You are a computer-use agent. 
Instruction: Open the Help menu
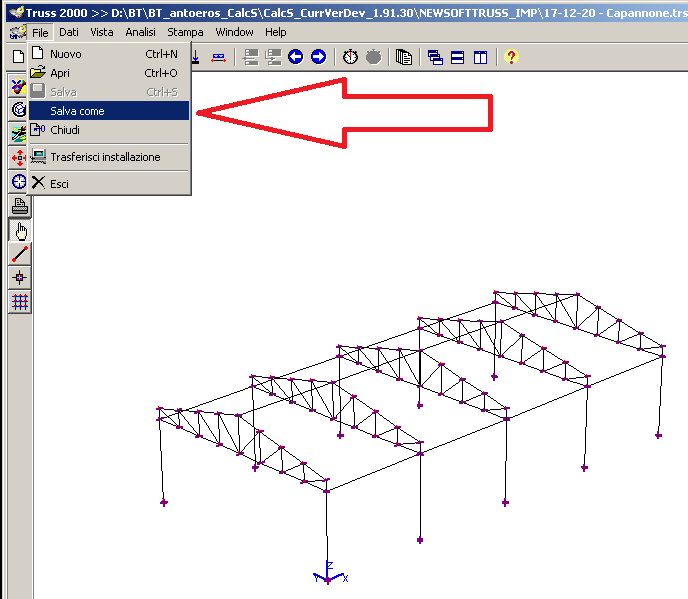coord(276,32)
